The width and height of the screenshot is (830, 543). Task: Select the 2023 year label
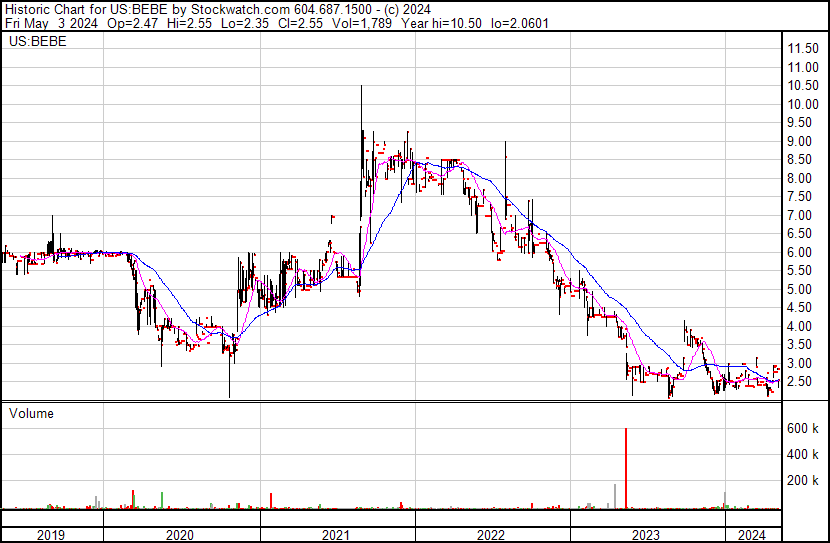tap(646, 535)
